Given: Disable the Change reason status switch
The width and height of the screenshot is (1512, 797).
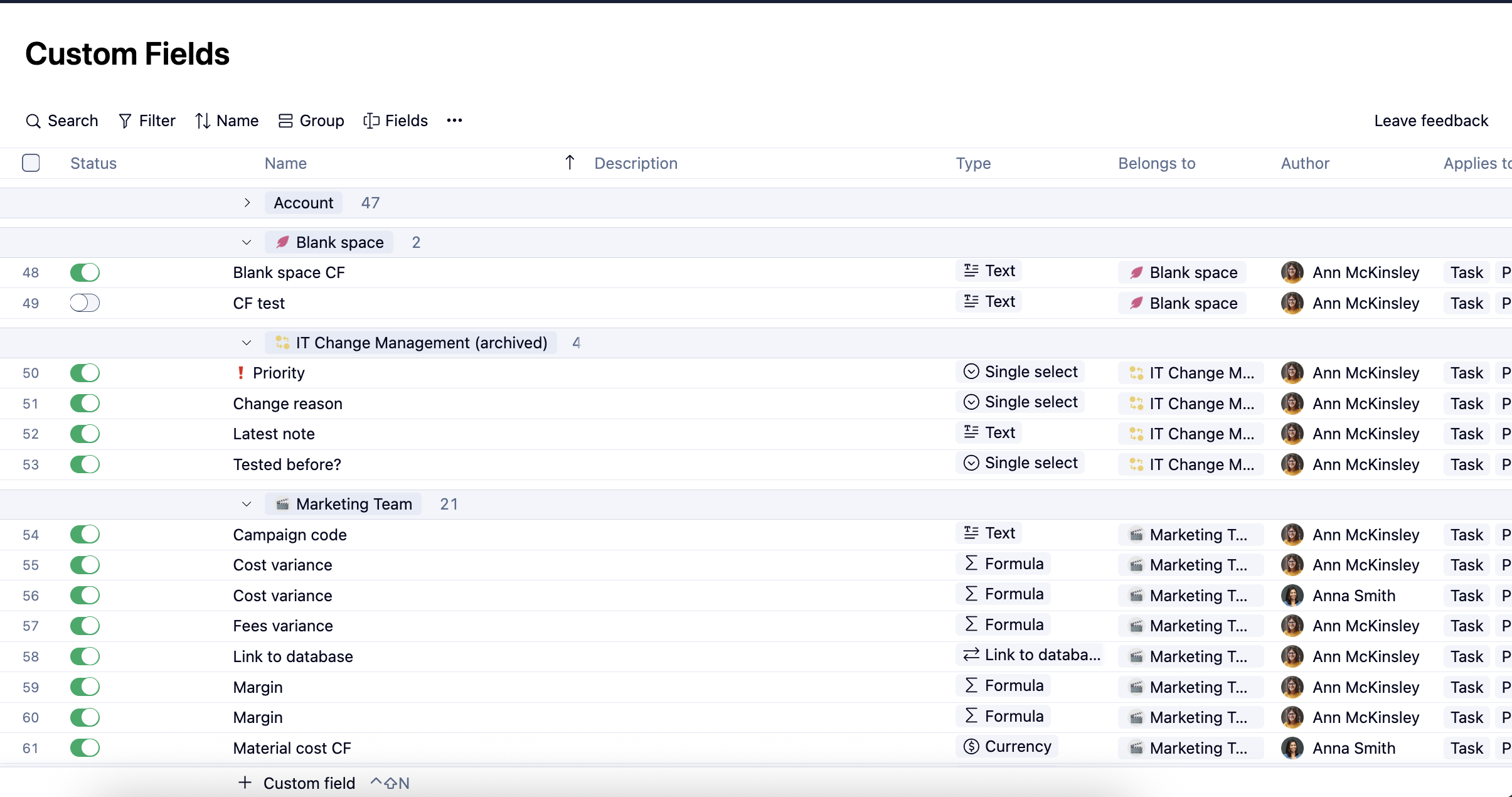Looking at the screenshot, I should pos(85,403).
